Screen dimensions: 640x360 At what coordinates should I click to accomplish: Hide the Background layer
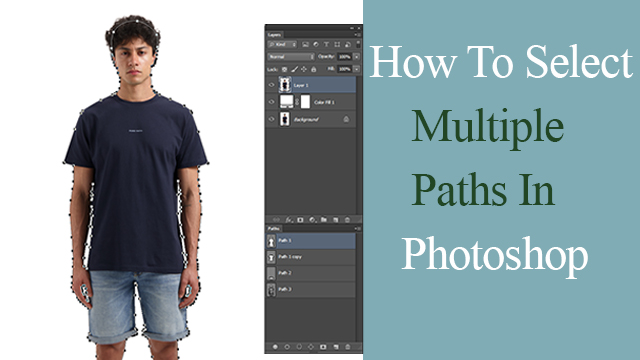point(271,119)
